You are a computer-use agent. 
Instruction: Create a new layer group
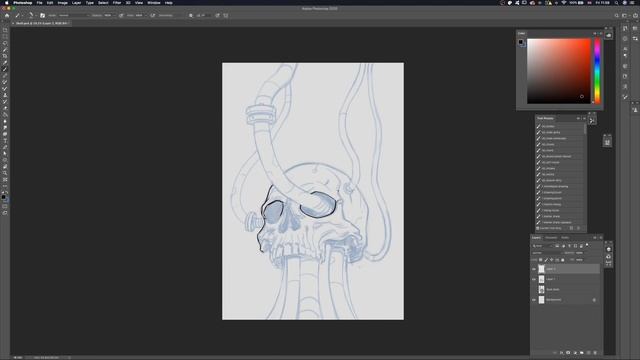pyautogui.click(x=582, y=353)
